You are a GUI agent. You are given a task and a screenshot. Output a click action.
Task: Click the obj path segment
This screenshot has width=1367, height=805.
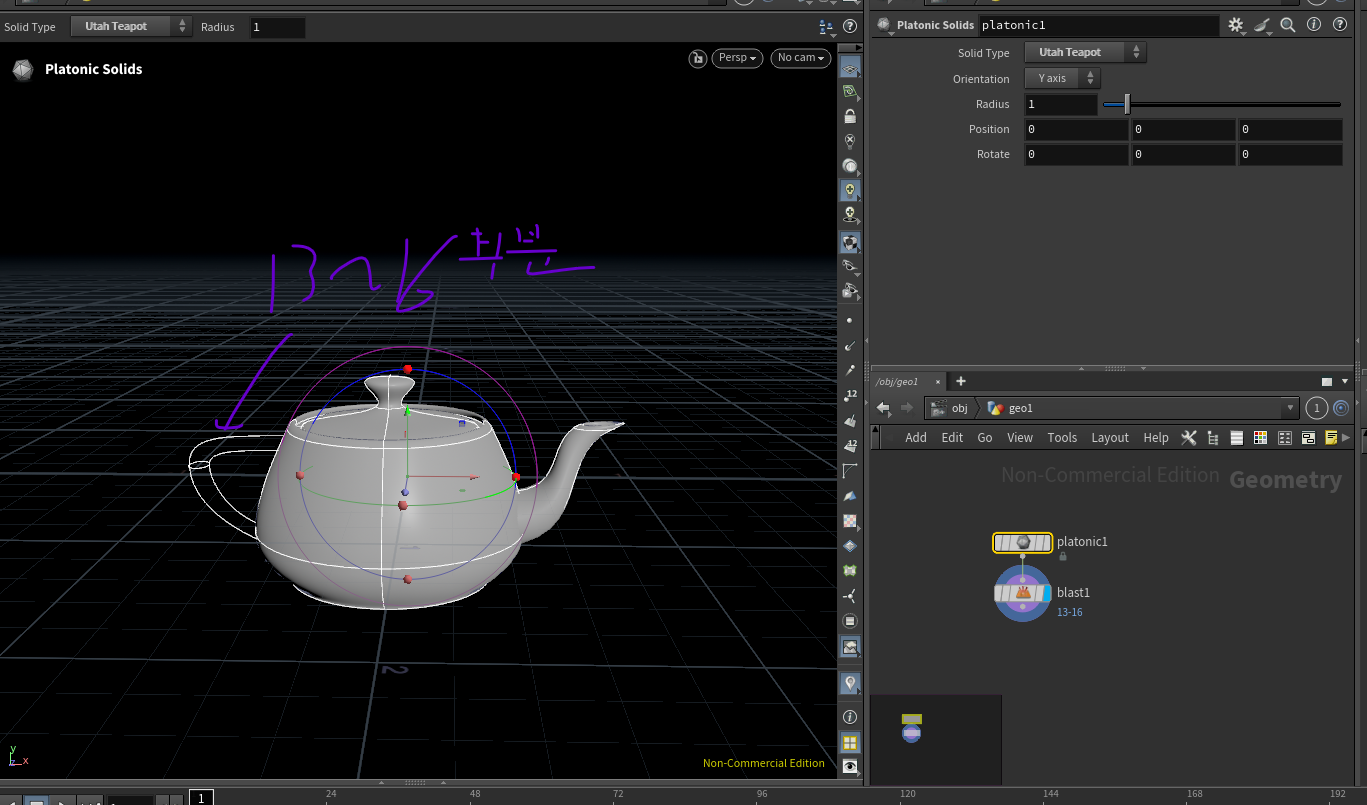coord(950,408)
